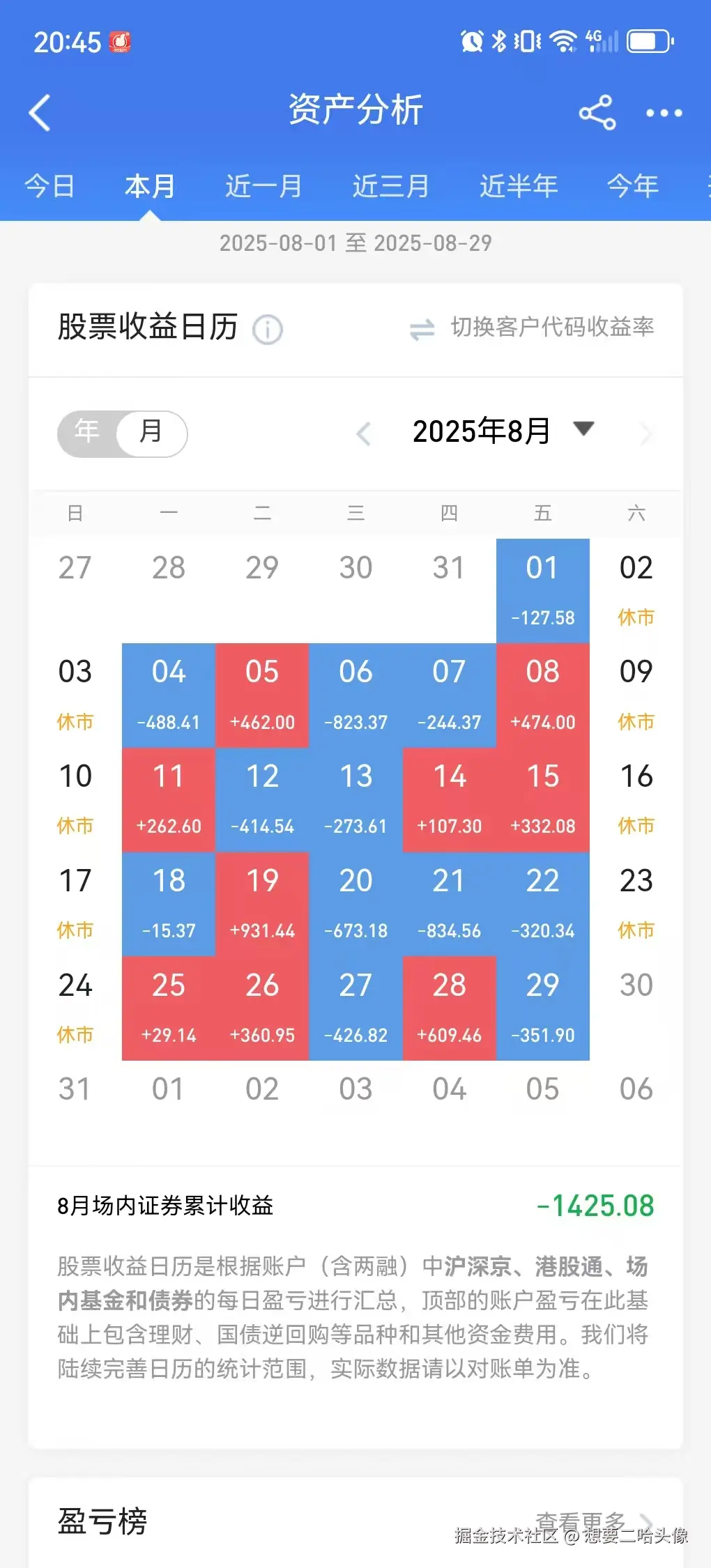Tap day 19 cell showing +931.44
Viewport: 711px width, 1568px height.
click(x=262, y=904)
